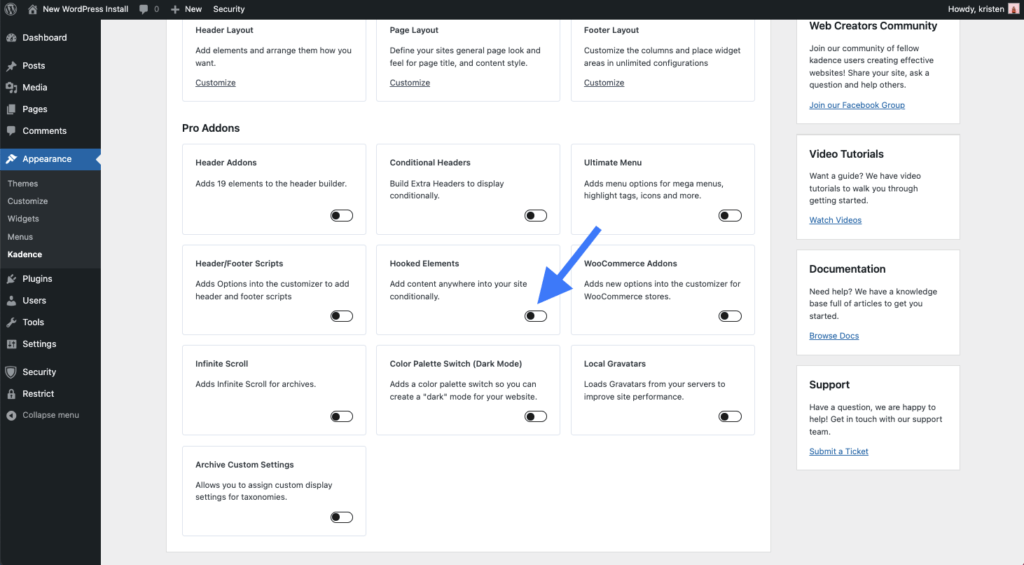Click the Pro Addons heading

pos(211,128)
